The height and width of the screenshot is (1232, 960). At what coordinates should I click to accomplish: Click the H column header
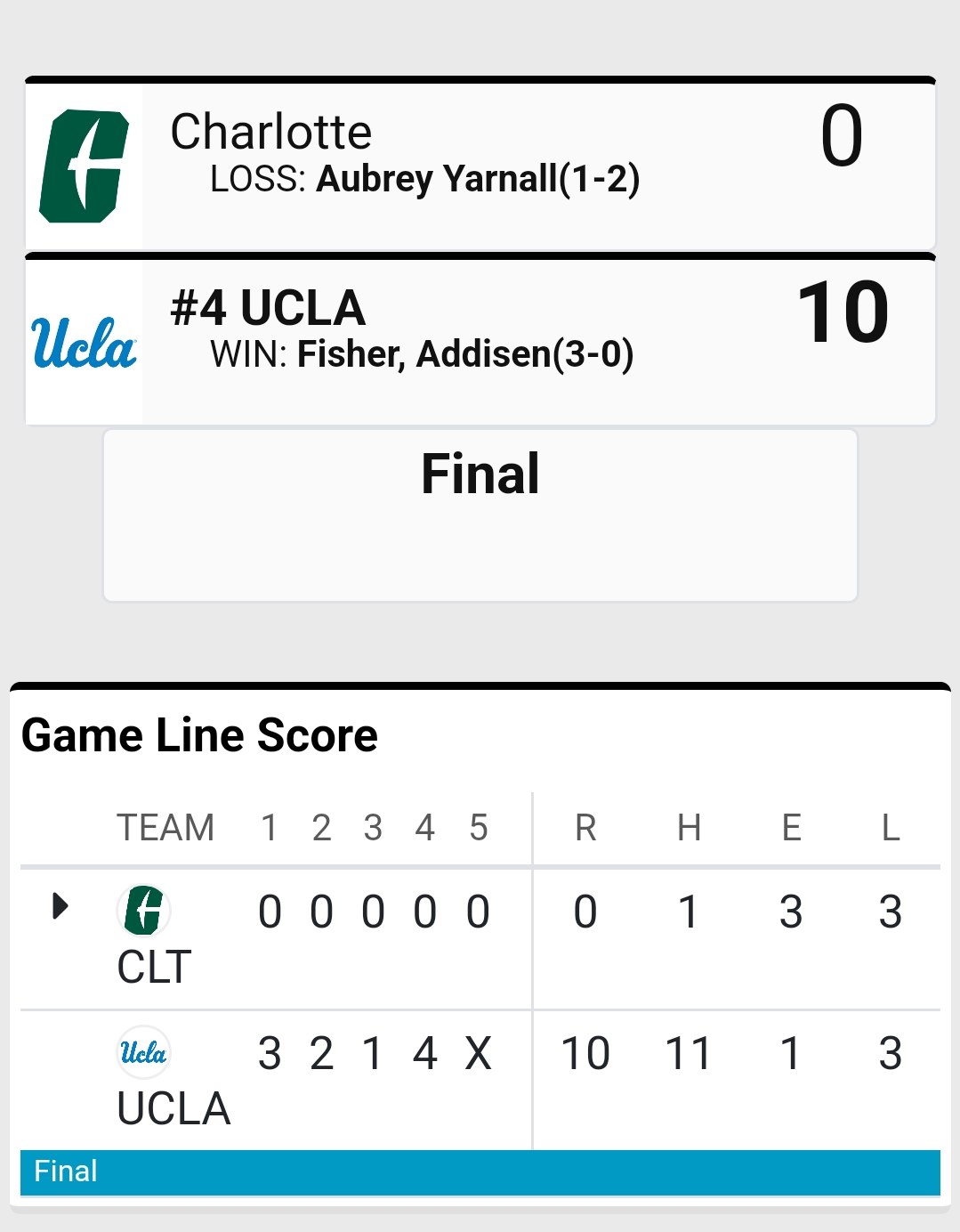point(689,828)
